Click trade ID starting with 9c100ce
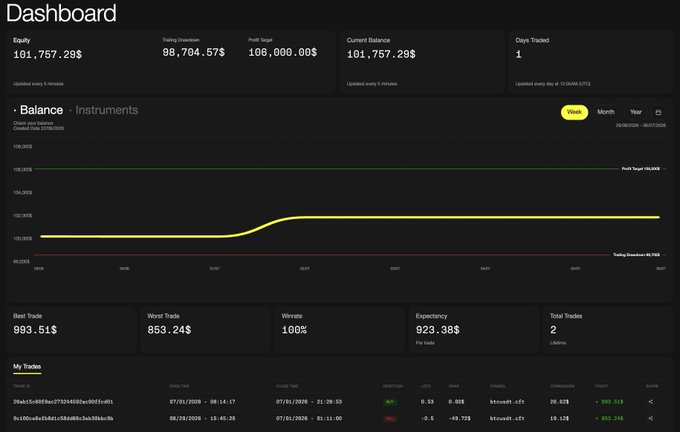Screen dimensions: 680x432 point(63,419)
